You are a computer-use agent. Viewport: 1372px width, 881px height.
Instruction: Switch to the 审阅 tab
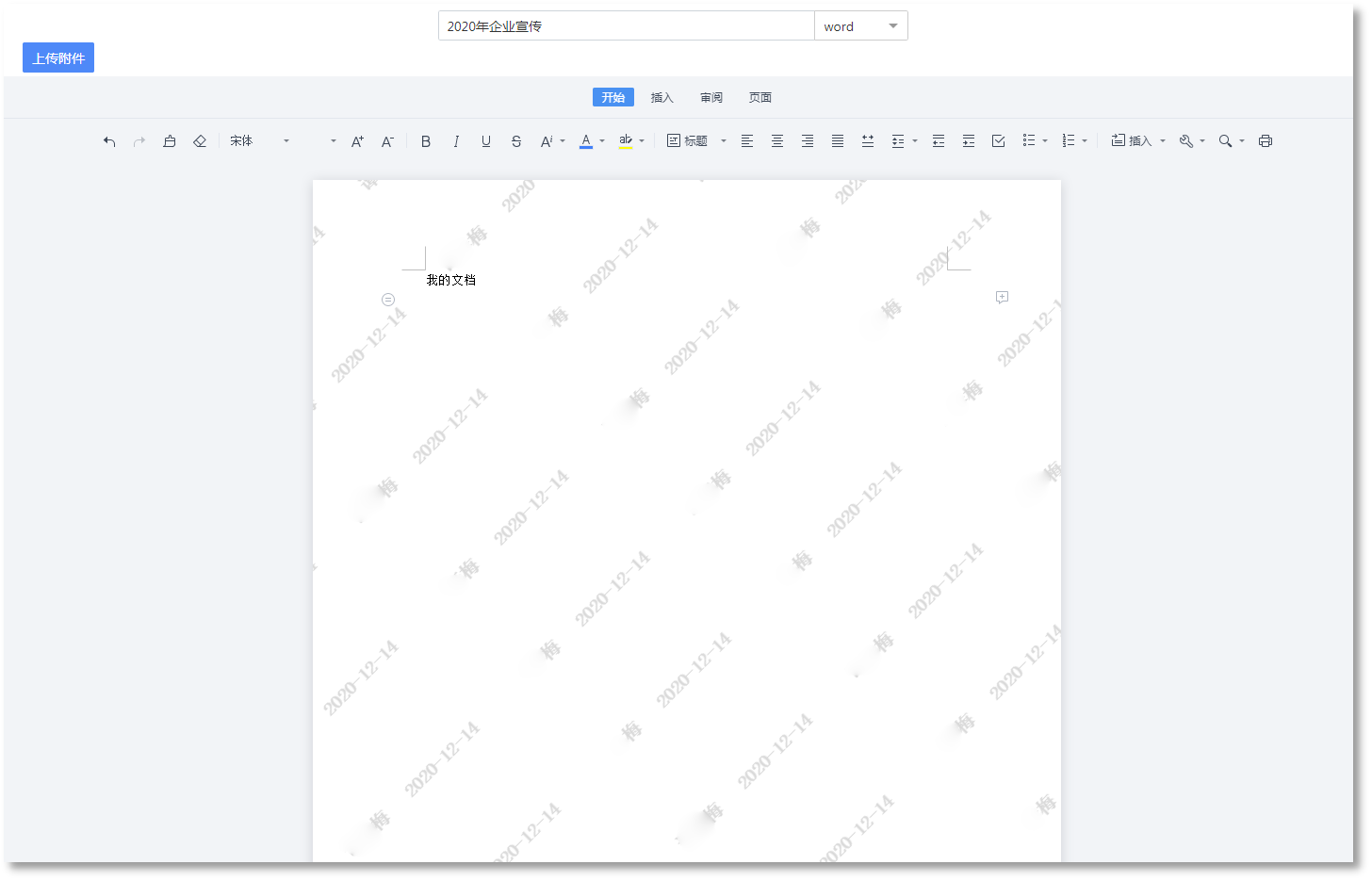[x=711, y=98]
